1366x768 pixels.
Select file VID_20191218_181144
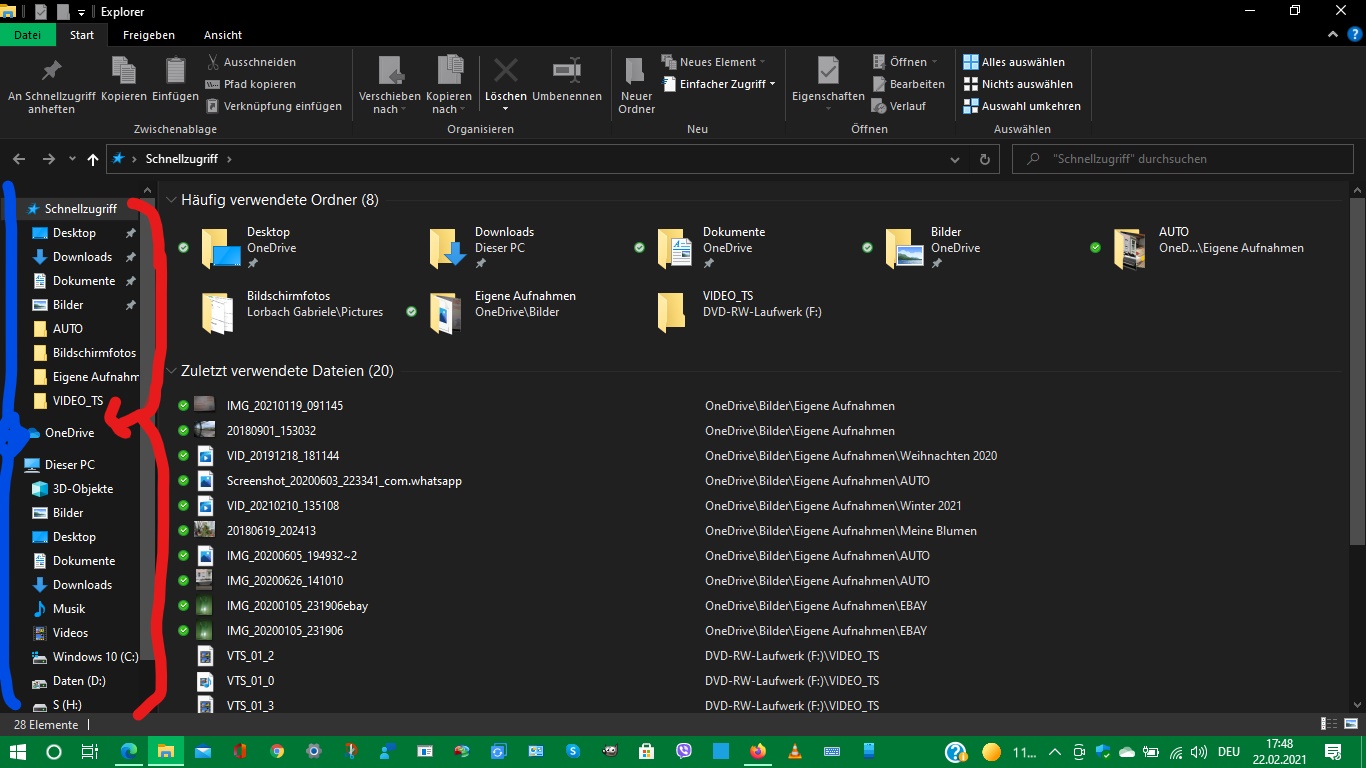click(283, 456)
